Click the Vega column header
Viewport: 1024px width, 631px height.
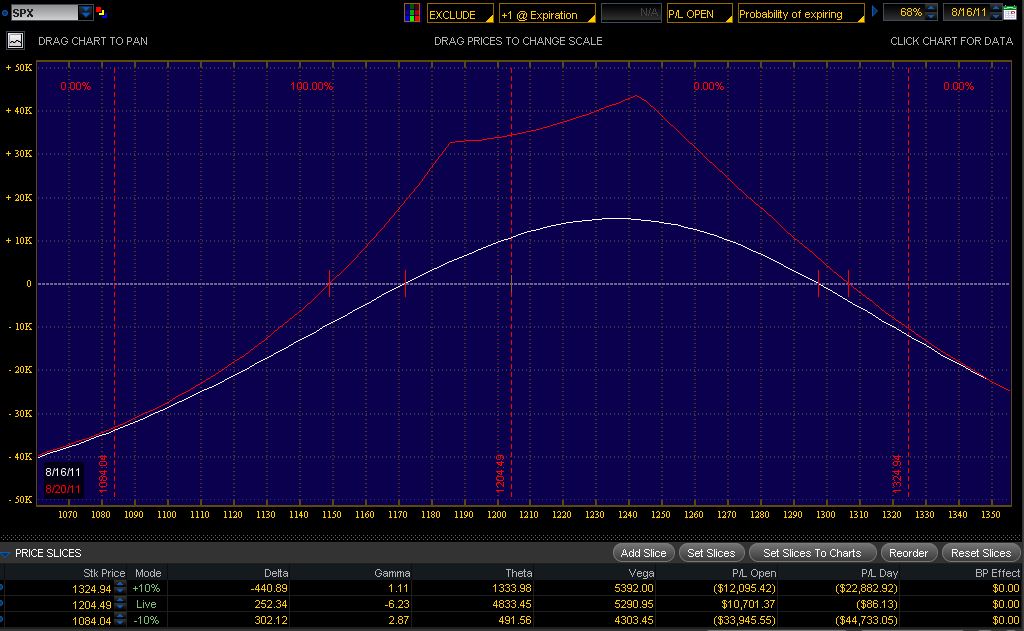pos(641,573)
